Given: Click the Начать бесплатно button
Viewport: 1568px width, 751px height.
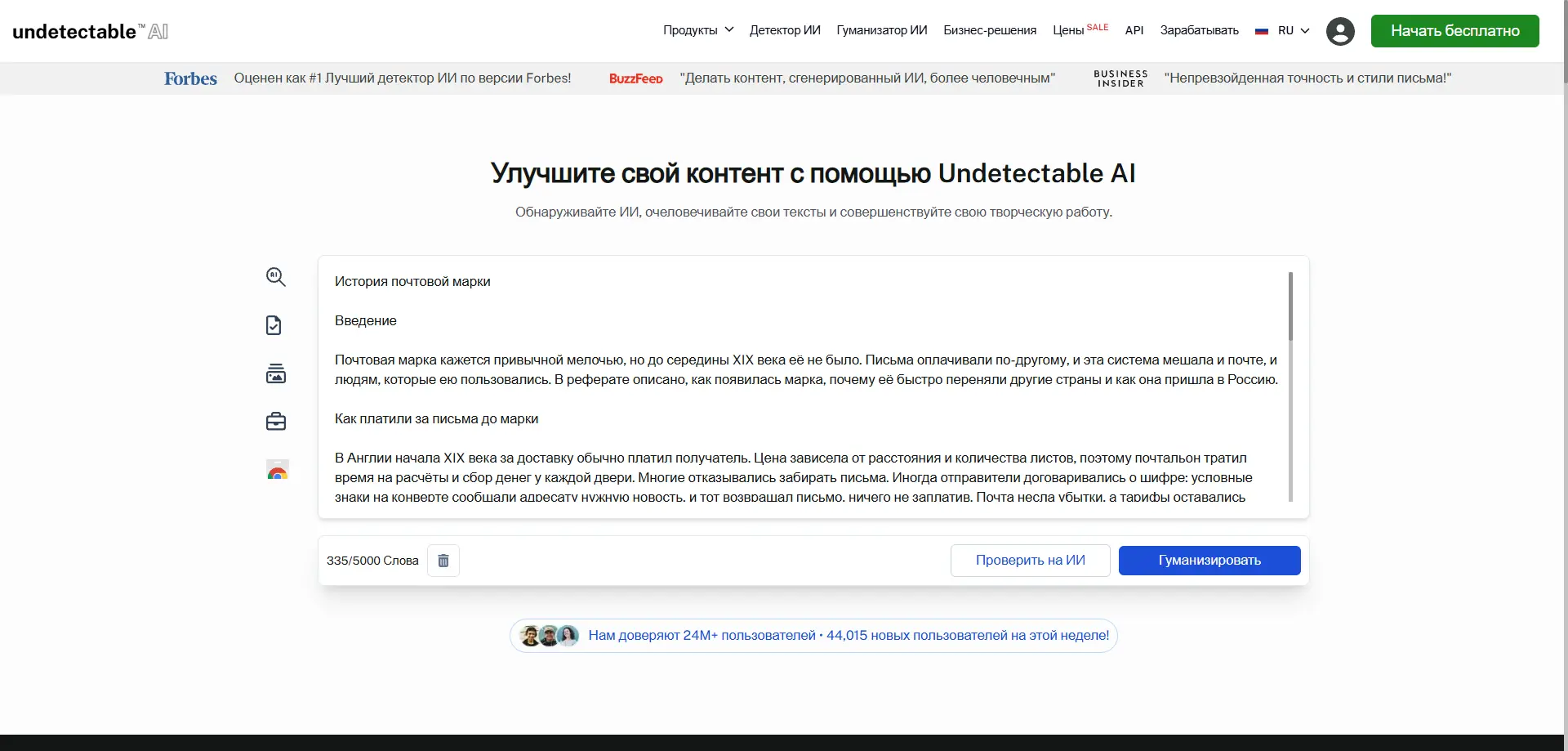Looking at the screenshot, I should click(x=1454, y=31).
